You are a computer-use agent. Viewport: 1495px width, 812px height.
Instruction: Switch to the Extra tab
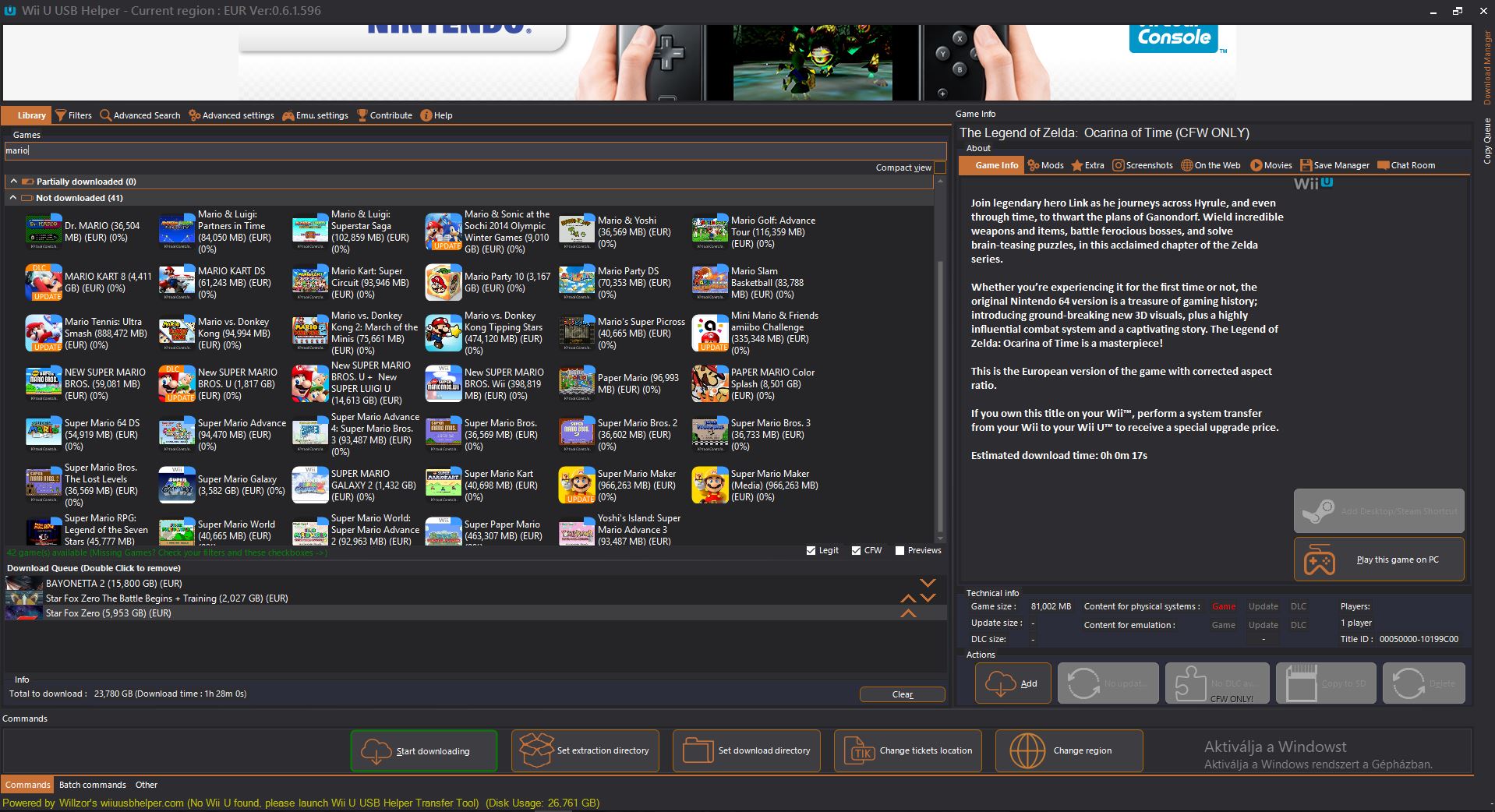pyautogui.click(x=1087, y=165)
